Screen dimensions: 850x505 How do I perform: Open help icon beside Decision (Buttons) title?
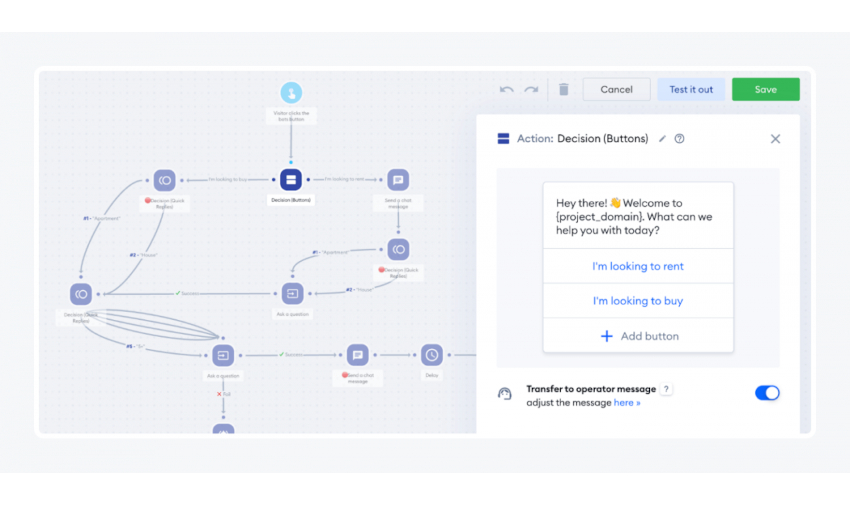[x=680, y=139]
